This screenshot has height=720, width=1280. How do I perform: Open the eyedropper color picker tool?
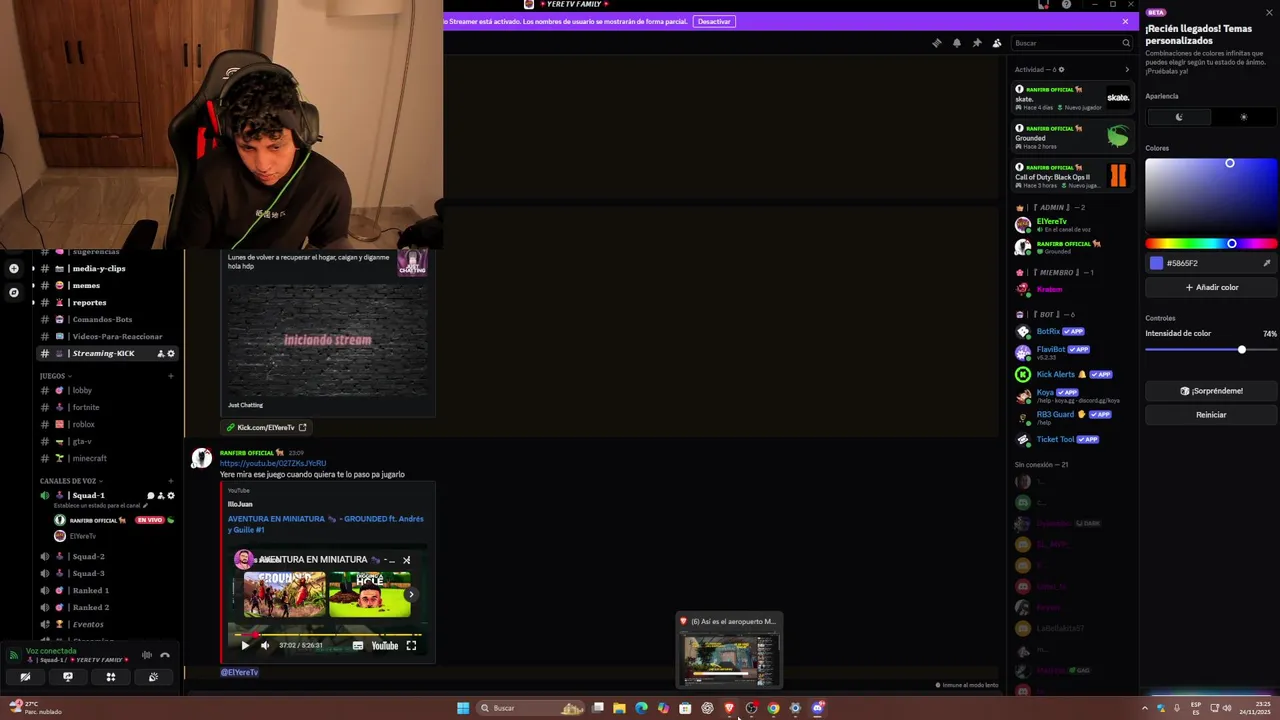coord(1266,263)
